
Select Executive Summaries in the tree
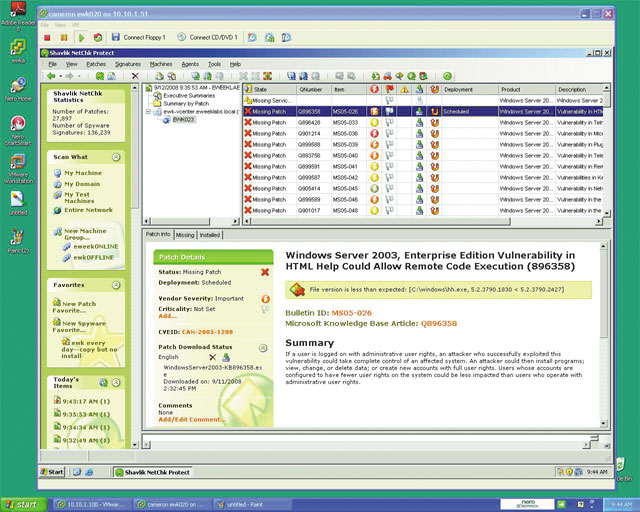(x=189, y=96)
